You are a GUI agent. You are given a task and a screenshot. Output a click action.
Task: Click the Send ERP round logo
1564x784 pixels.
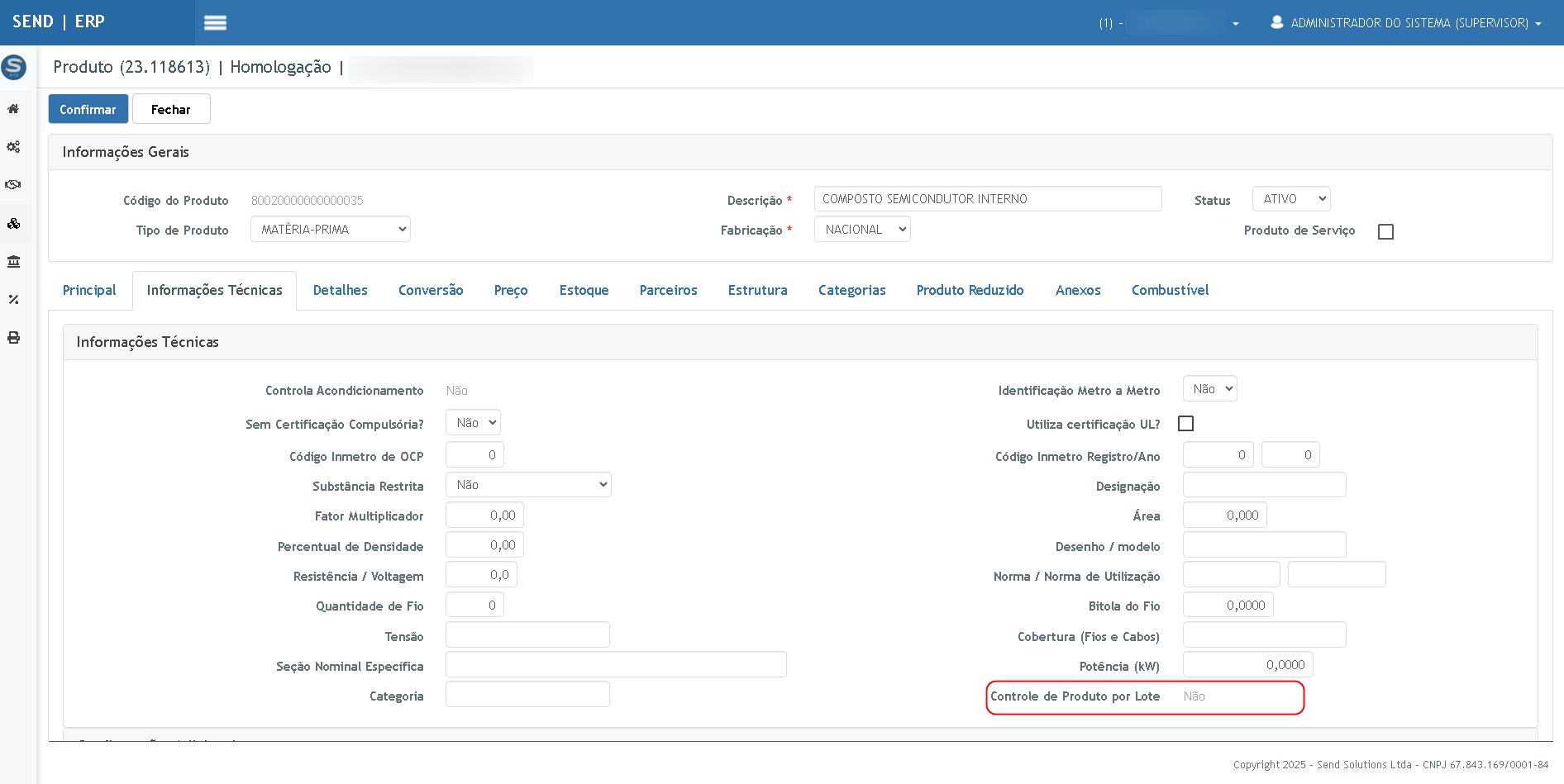[14, 67]
